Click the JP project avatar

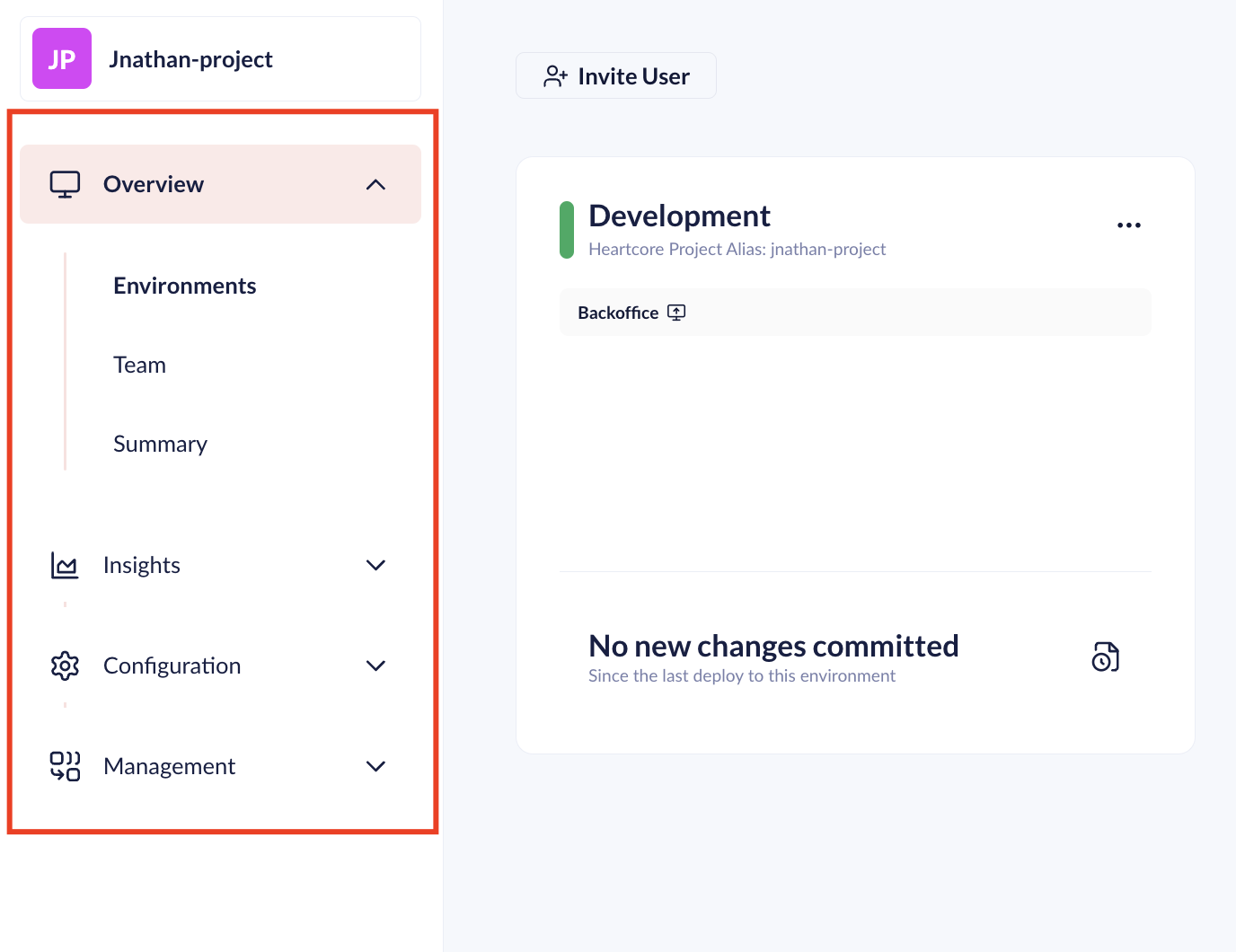(62, 58)
